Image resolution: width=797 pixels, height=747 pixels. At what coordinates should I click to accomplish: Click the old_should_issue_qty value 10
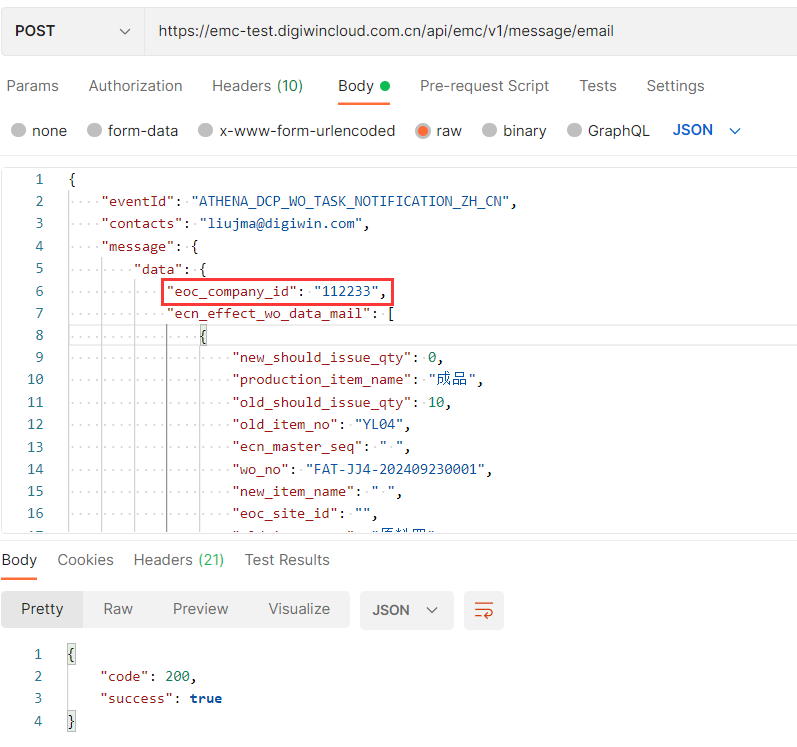click(x=436, y=402)
